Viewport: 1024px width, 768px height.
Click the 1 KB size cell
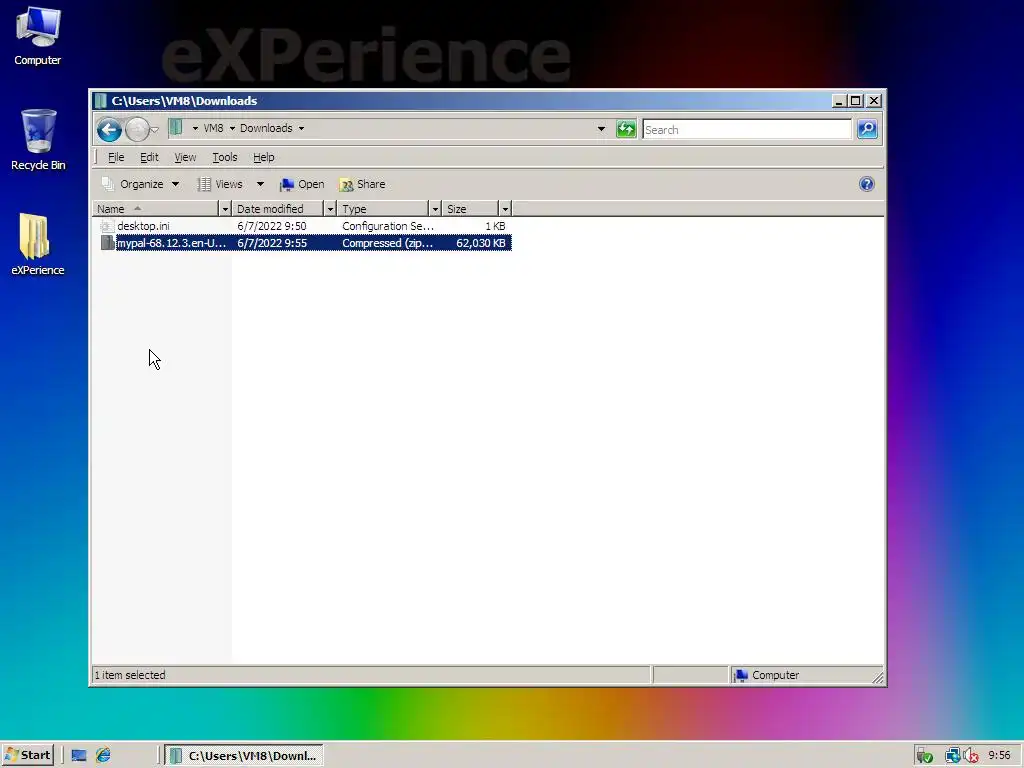coord(495,226)
